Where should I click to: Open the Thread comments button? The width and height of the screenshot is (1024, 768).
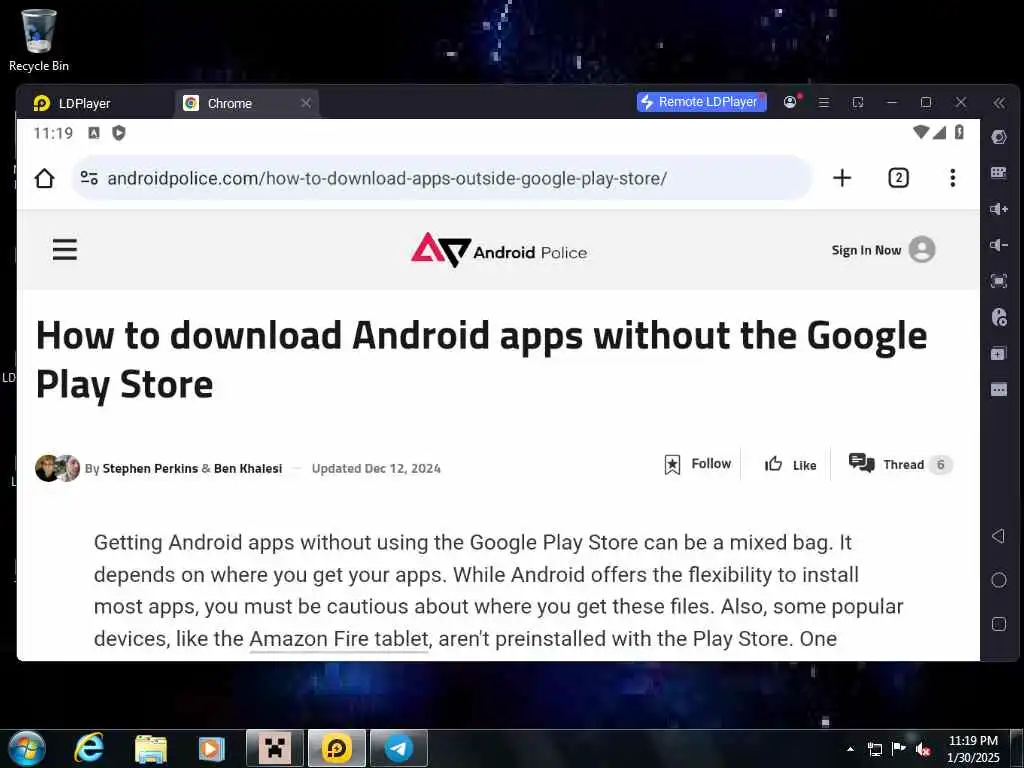click(x=901, y=464)
